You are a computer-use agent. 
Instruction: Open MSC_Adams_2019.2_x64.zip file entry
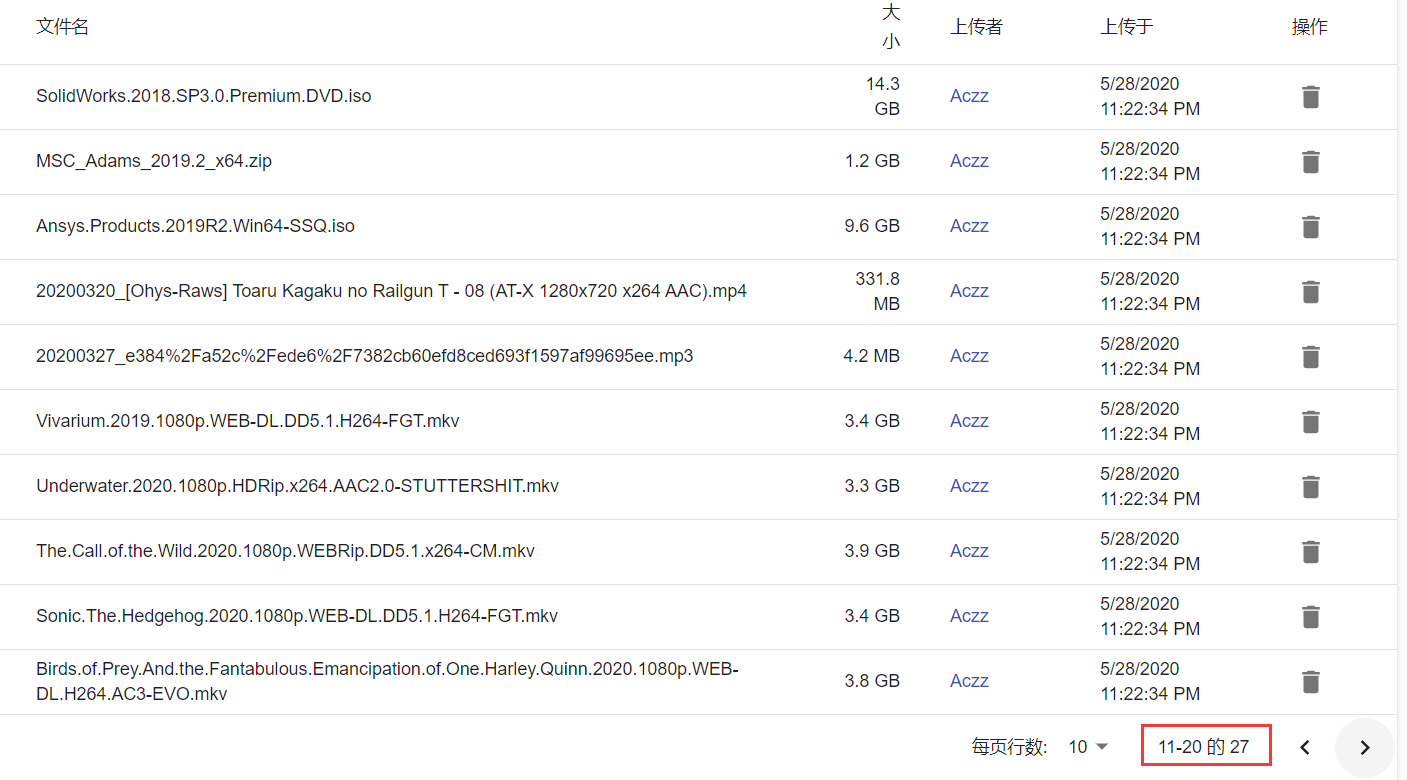pyautogui.click(x=153, y=161)
